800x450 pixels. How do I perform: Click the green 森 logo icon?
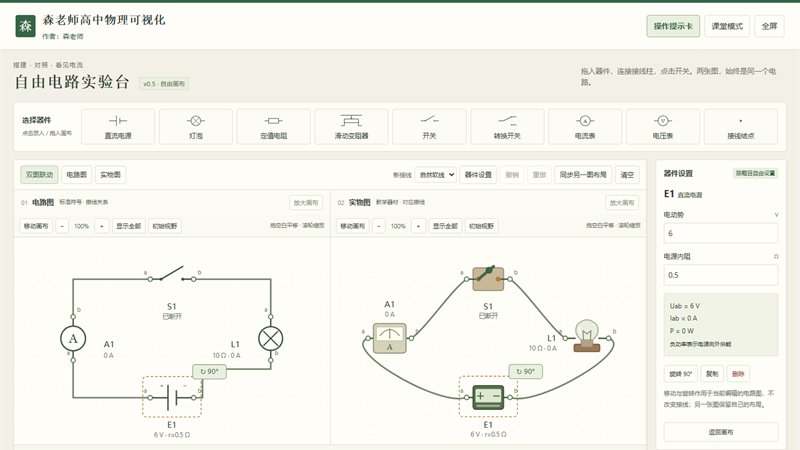tap(26, 26)
